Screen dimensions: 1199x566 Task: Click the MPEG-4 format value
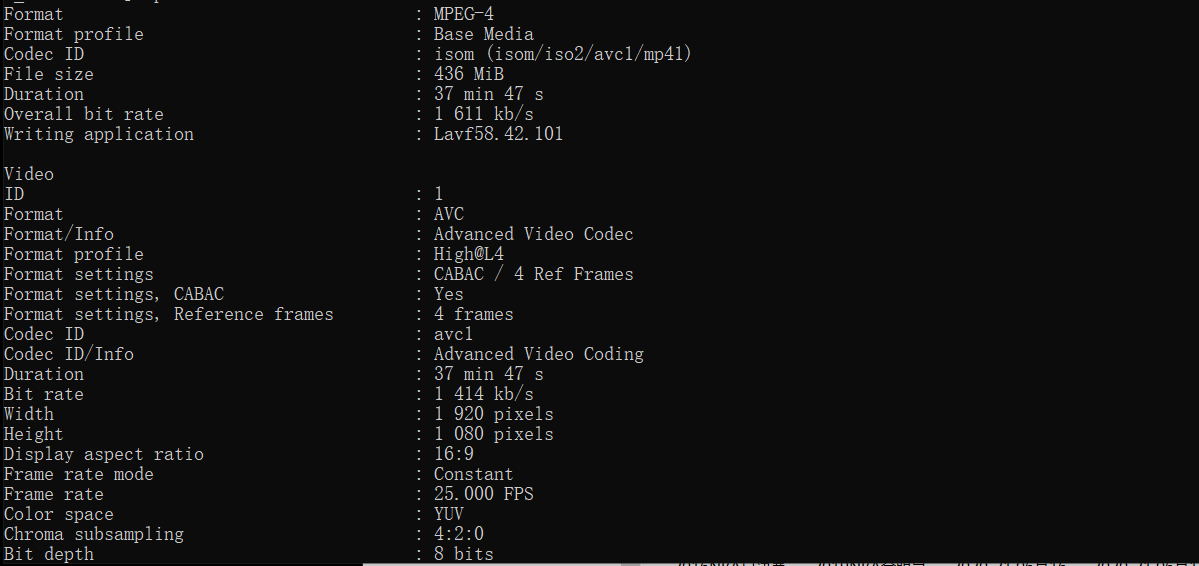coord(463,14)
